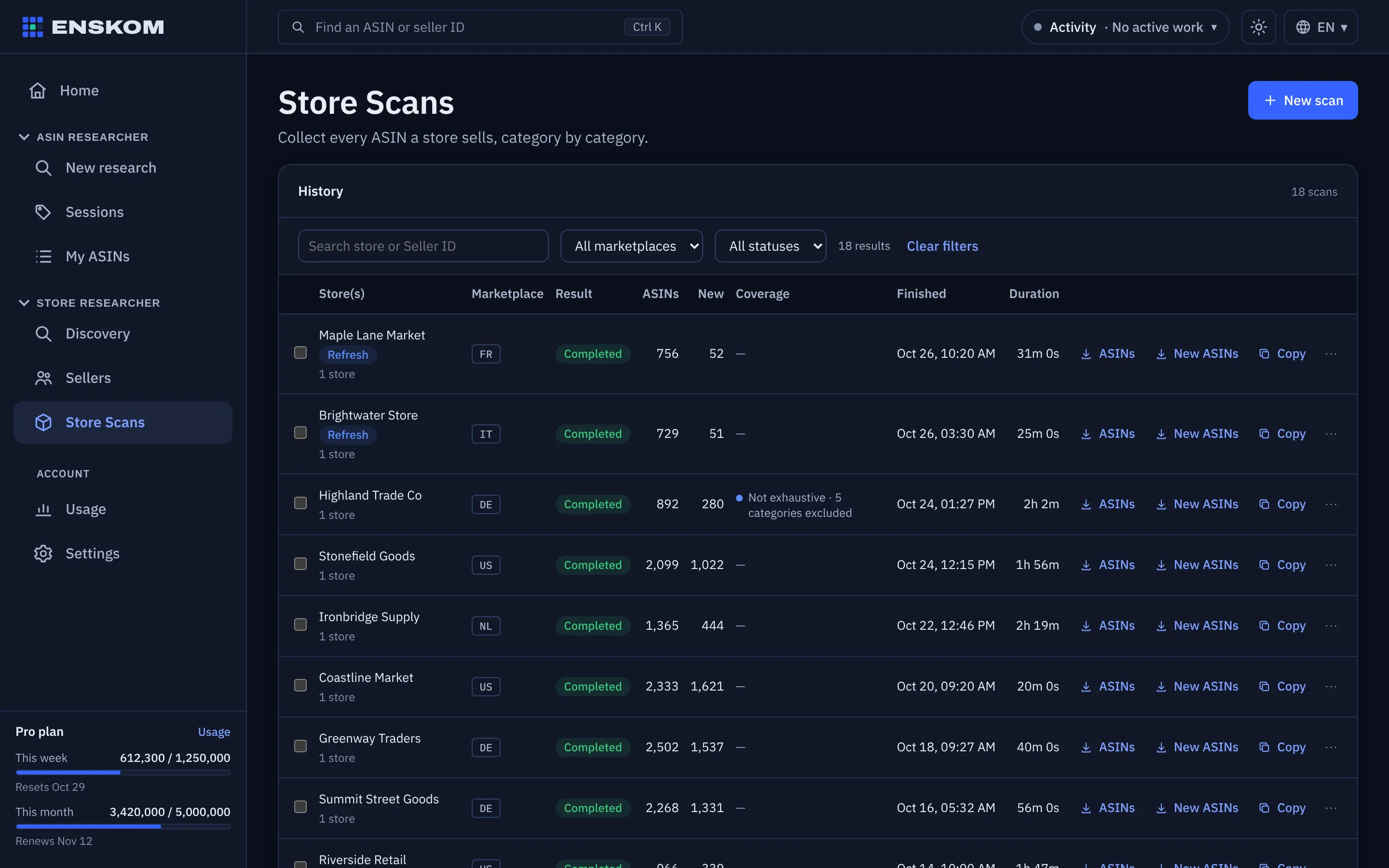Screen dimensions: 1389x868
Task: Open more options for Stonefield Goods row
Action: point(1331,565)
